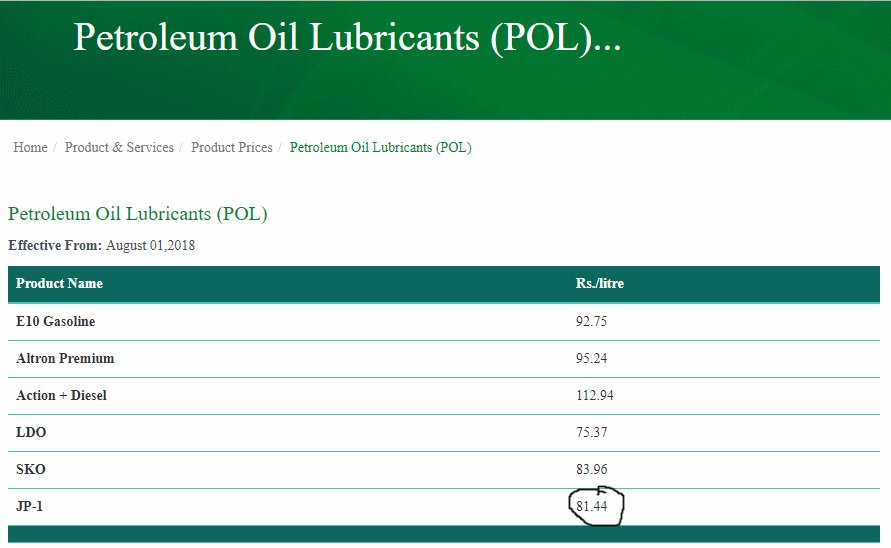Image resolution: width=891 pixels, height=548 pixels.
Task: Click the Effective From label
Action: tap(55, 245)
